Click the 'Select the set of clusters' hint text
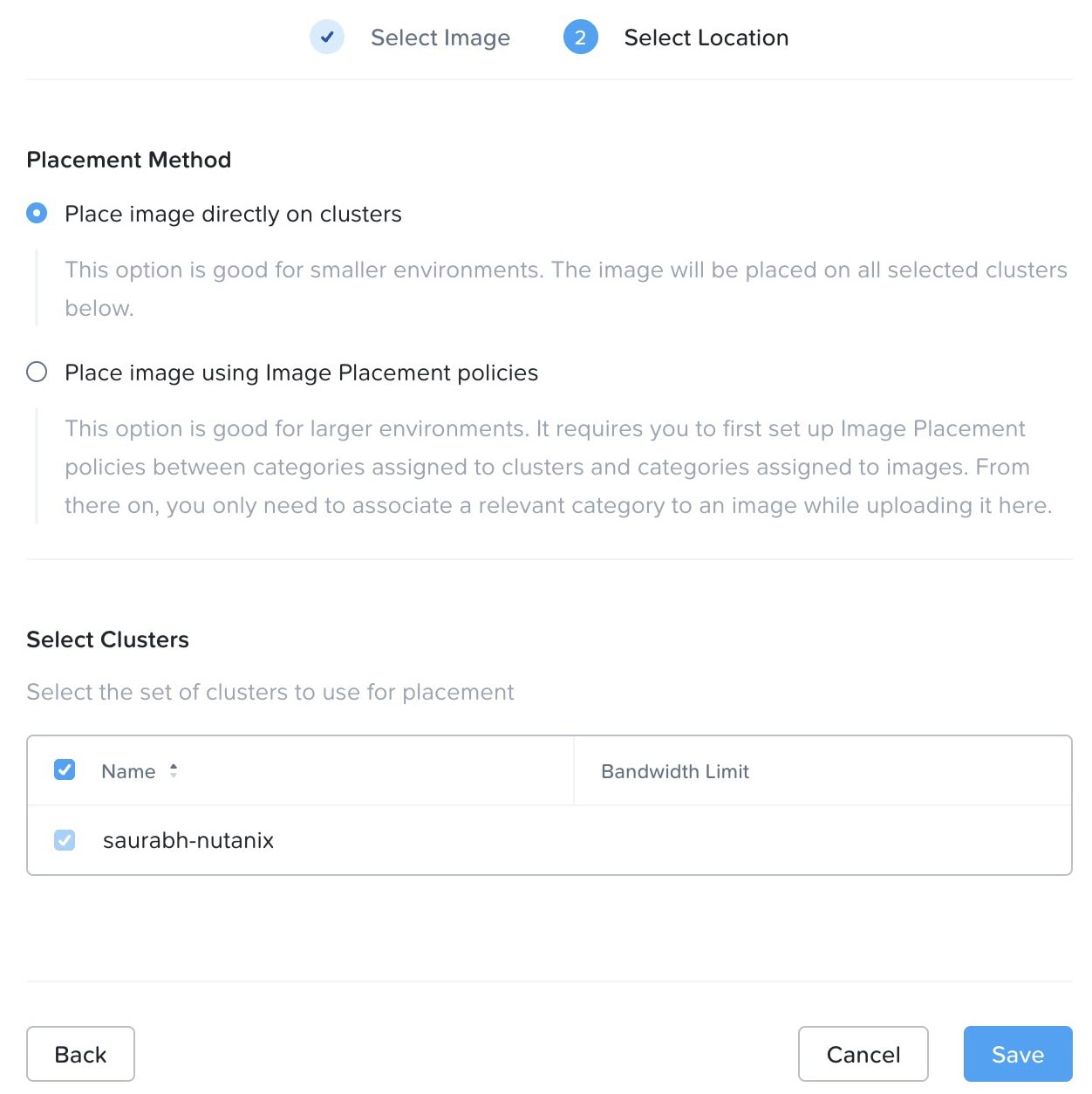This screenshot has width=1092, height=1094. 270,692
